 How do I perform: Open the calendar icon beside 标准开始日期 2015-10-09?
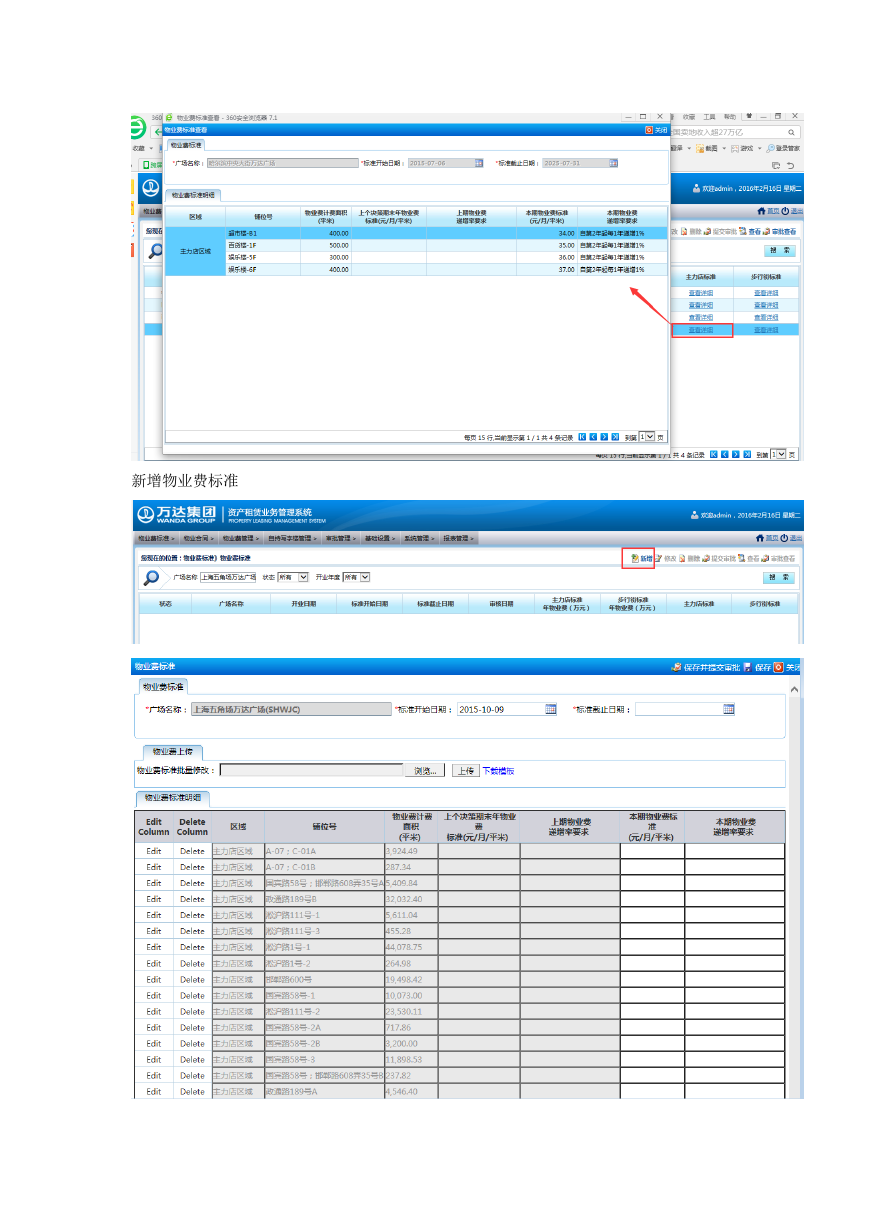pos(551,709)
